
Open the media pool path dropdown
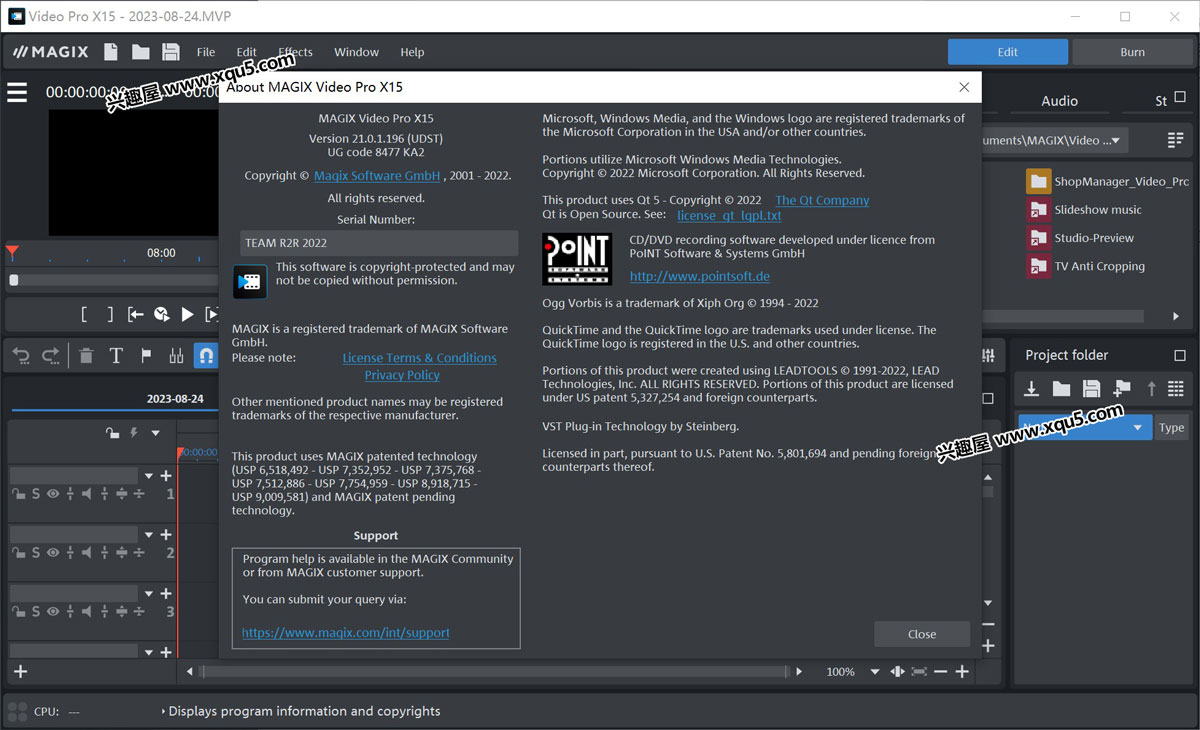(x=1114, y=141)
